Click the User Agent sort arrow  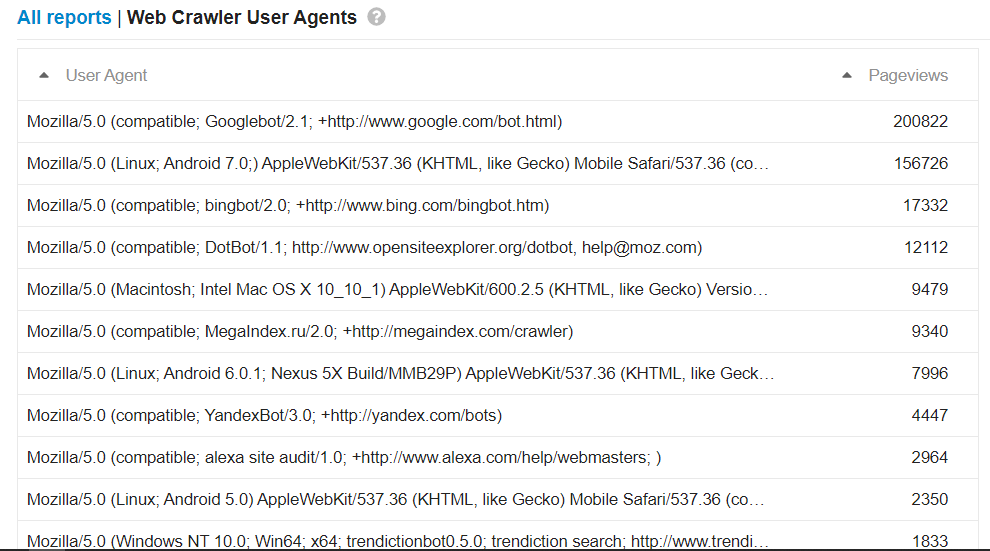coord(44,75)
